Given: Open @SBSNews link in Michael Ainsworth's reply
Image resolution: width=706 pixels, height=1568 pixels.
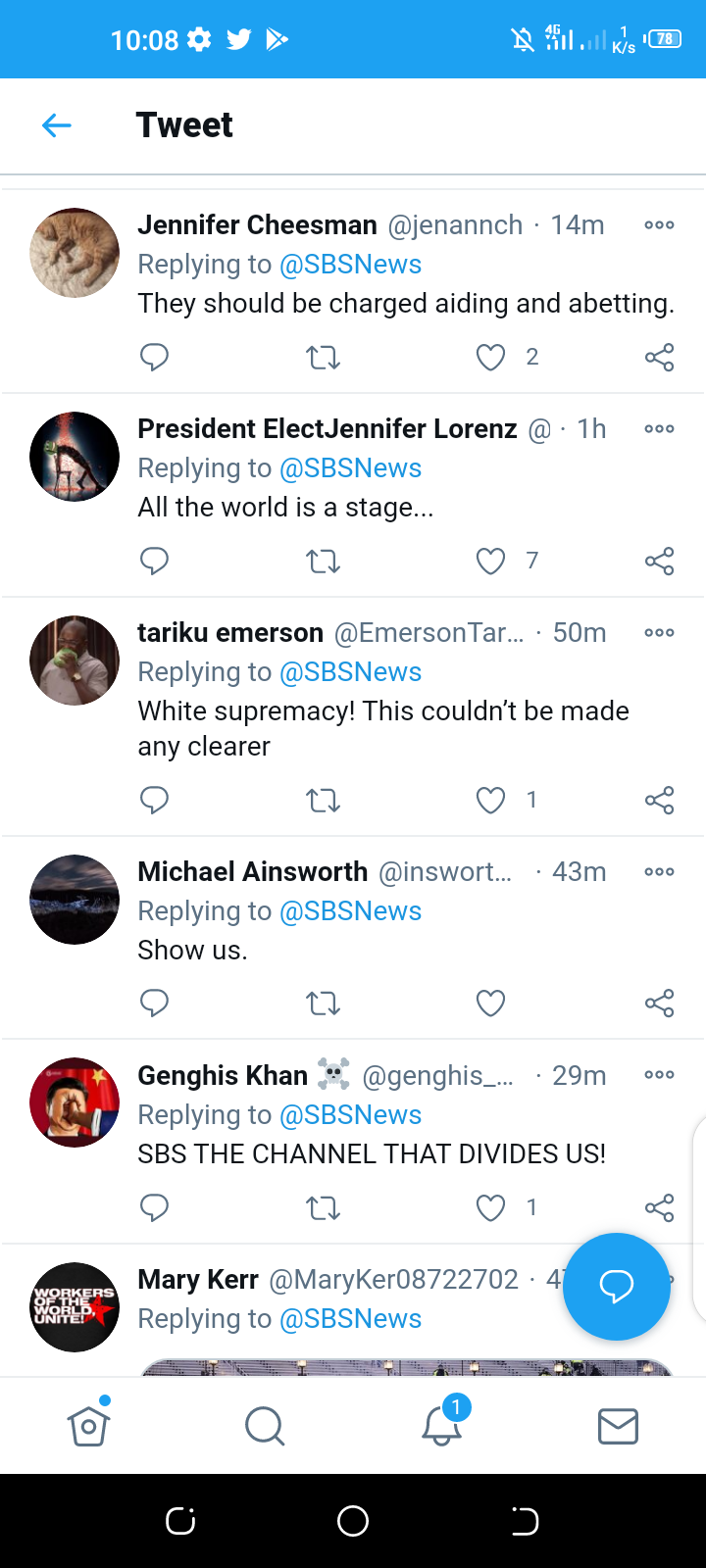Looking at the screenshot, I should pos(350,911).
